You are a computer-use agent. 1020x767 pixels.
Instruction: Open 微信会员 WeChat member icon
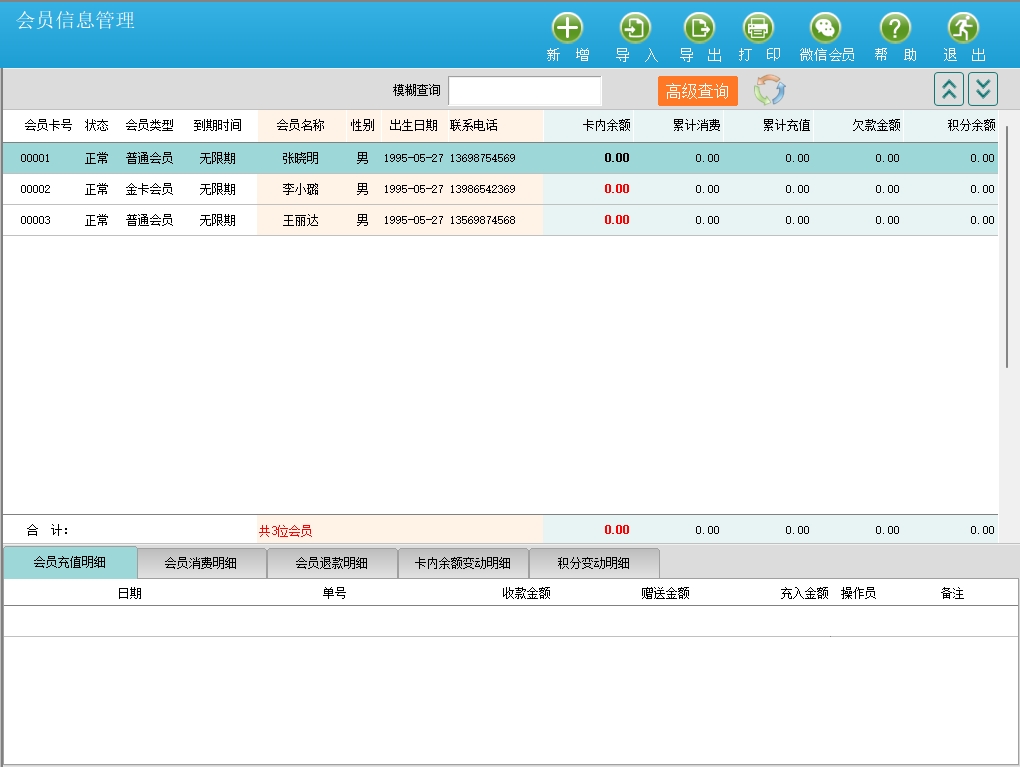(825, 29)
